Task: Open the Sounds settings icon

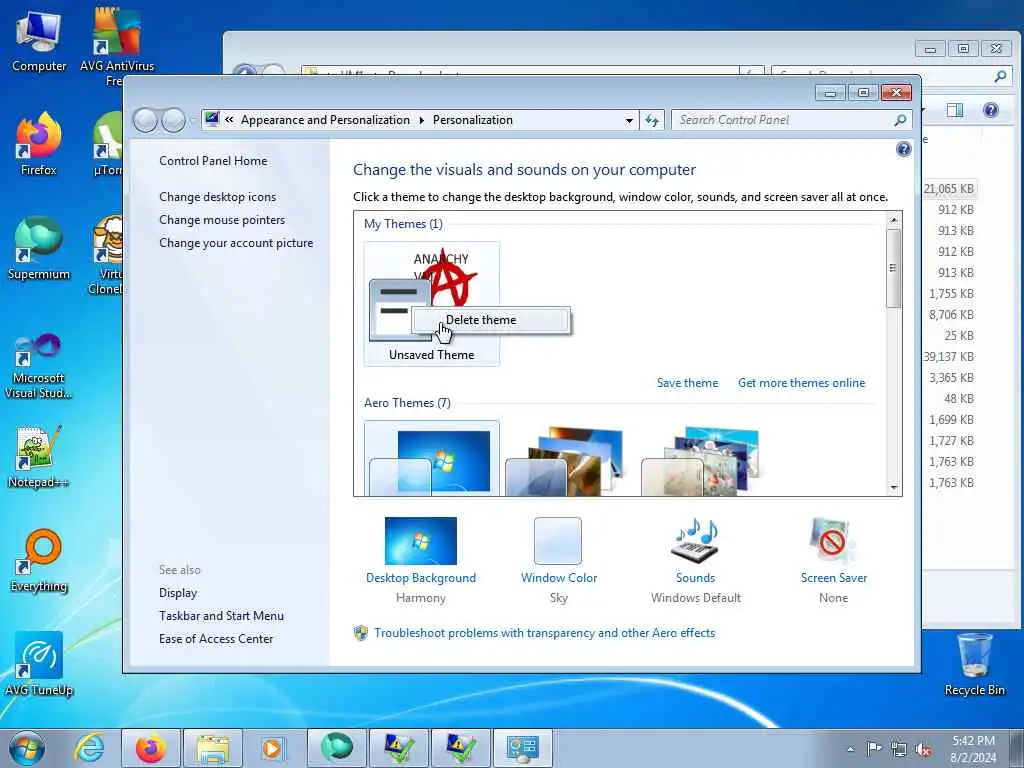Action: tap(695, 541)
